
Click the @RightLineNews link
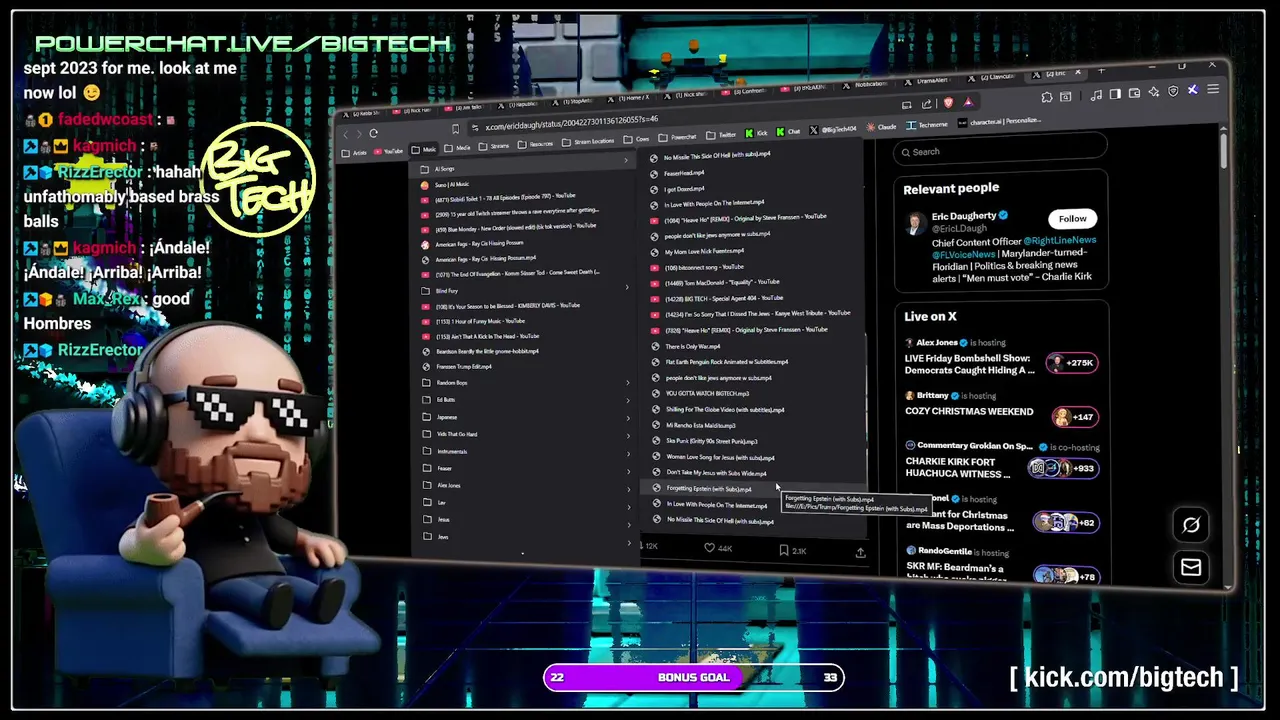tap(1058, 241)
